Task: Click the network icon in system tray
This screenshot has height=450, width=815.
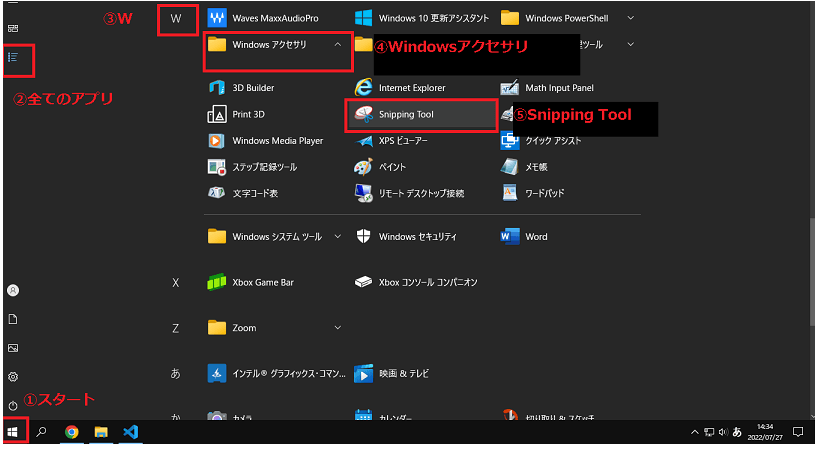Action: coord(709,432)
